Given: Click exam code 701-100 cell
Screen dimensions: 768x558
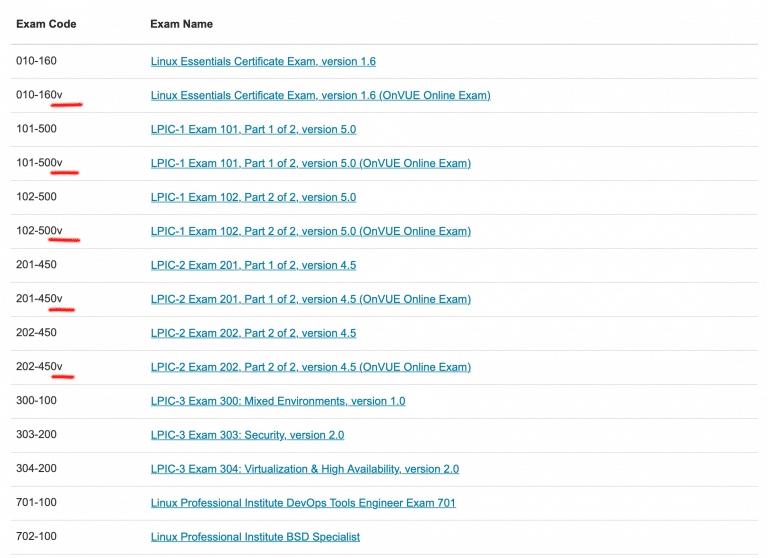Looking at the screenshot, I should point(36,504).
